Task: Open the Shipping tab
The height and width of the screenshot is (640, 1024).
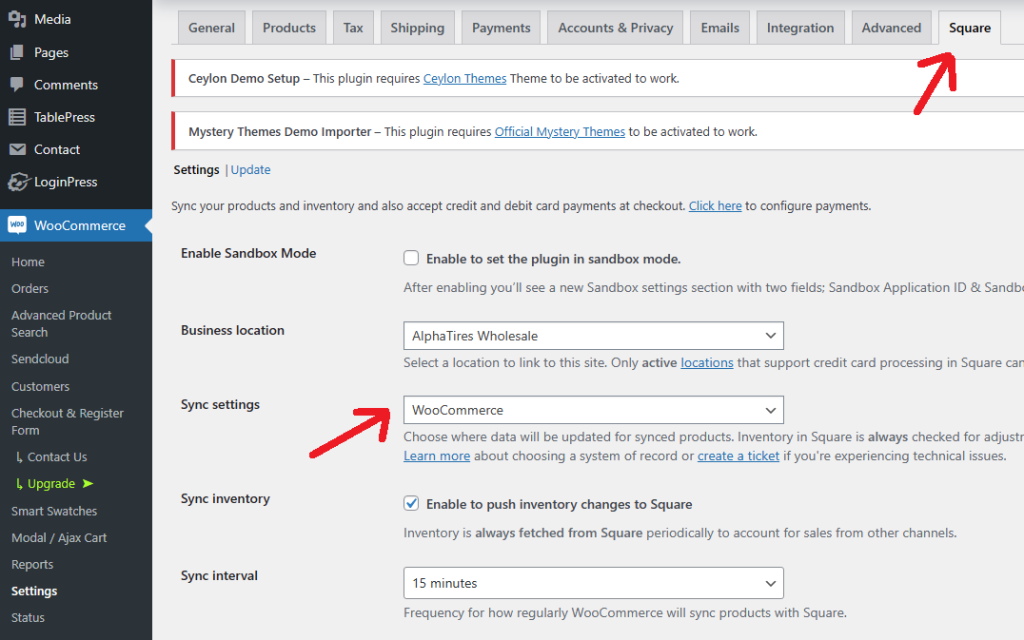Action: [417, 28]
